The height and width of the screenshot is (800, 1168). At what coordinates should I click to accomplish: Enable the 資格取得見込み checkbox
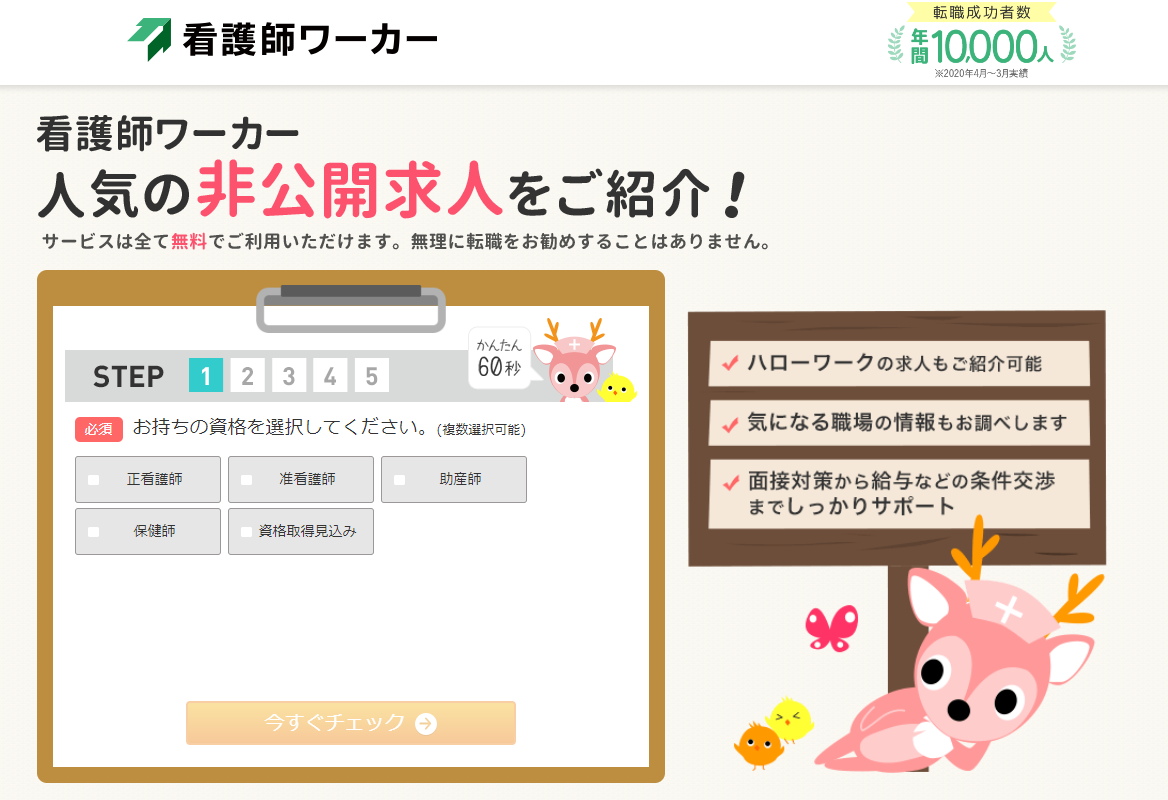point(247,532)
